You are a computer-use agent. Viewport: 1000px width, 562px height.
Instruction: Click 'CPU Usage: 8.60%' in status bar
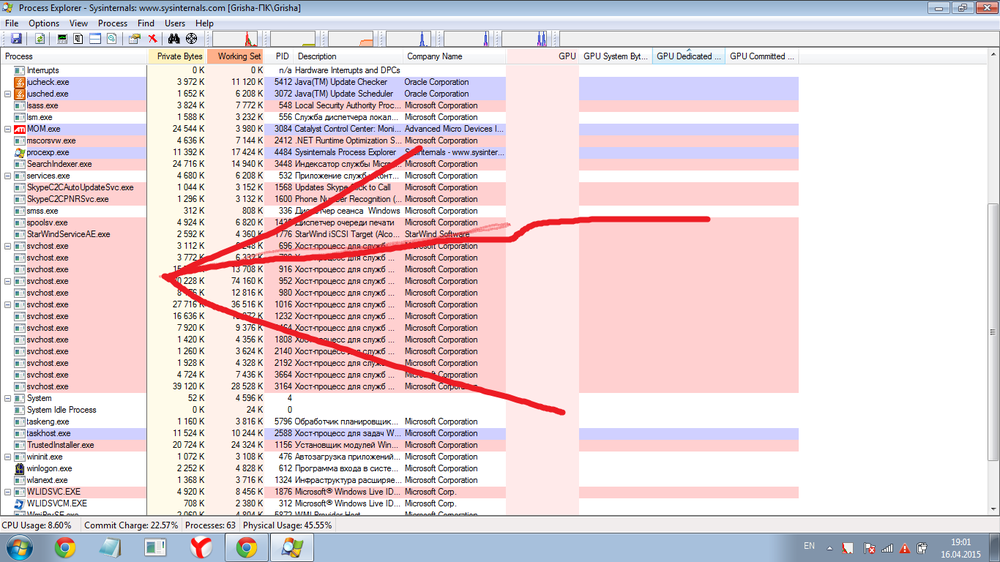(x=36, y=526)
